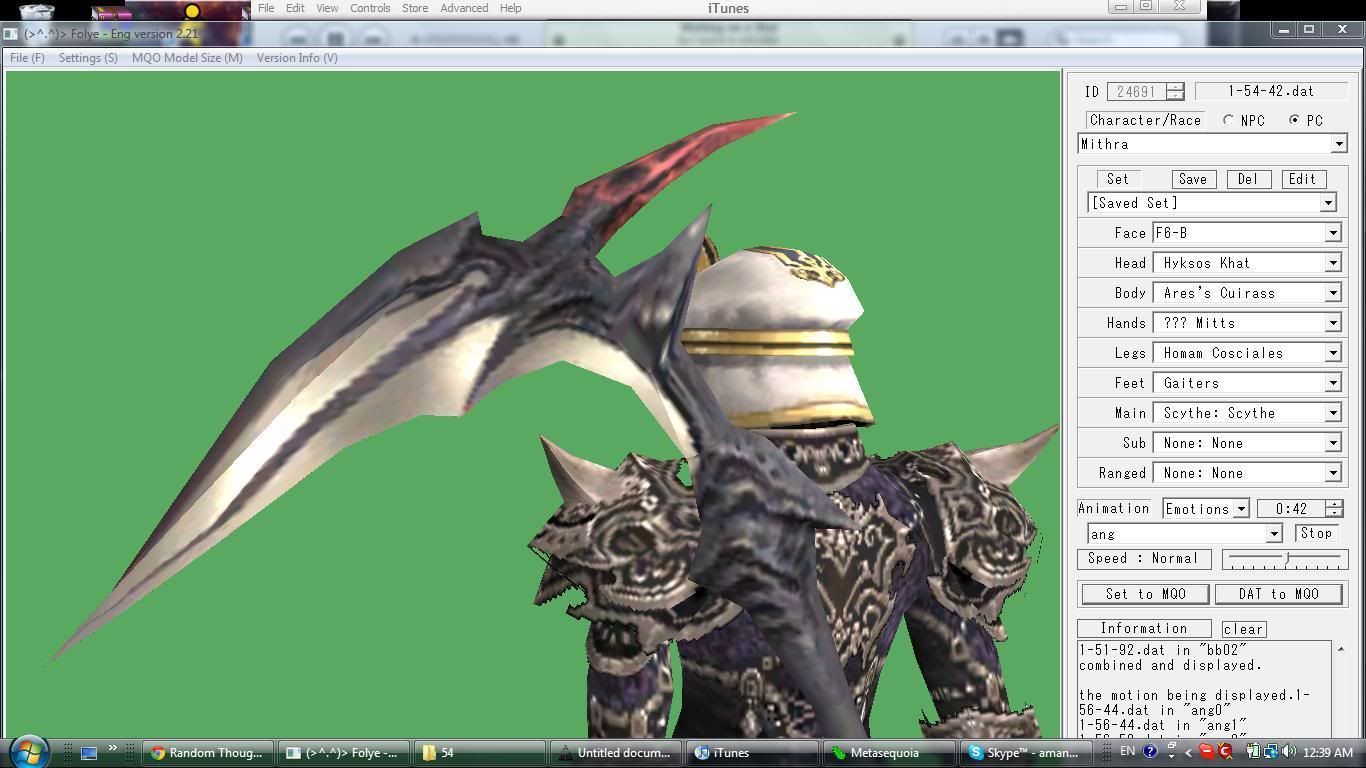Click the Edit set button
The width and height of the screenshot is (1366, 768).
click(x=1302, y=179)
